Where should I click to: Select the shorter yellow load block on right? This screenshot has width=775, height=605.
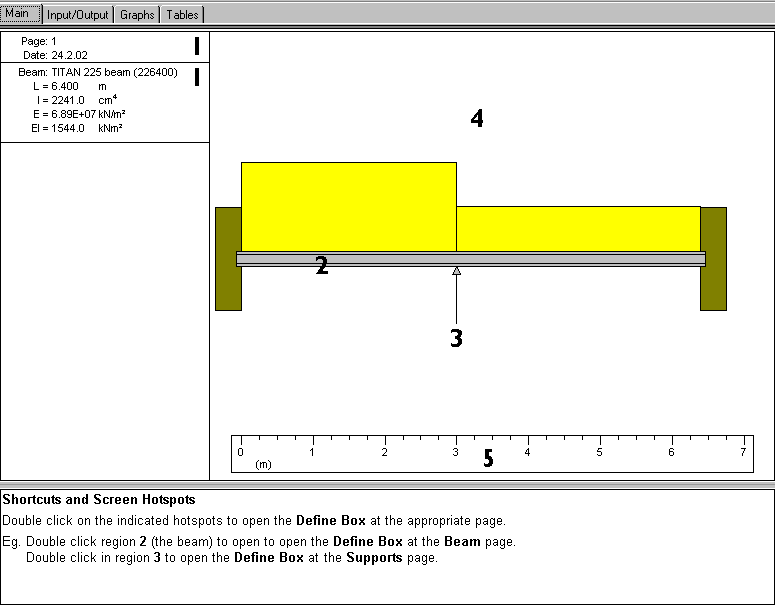tap(578, 228)
